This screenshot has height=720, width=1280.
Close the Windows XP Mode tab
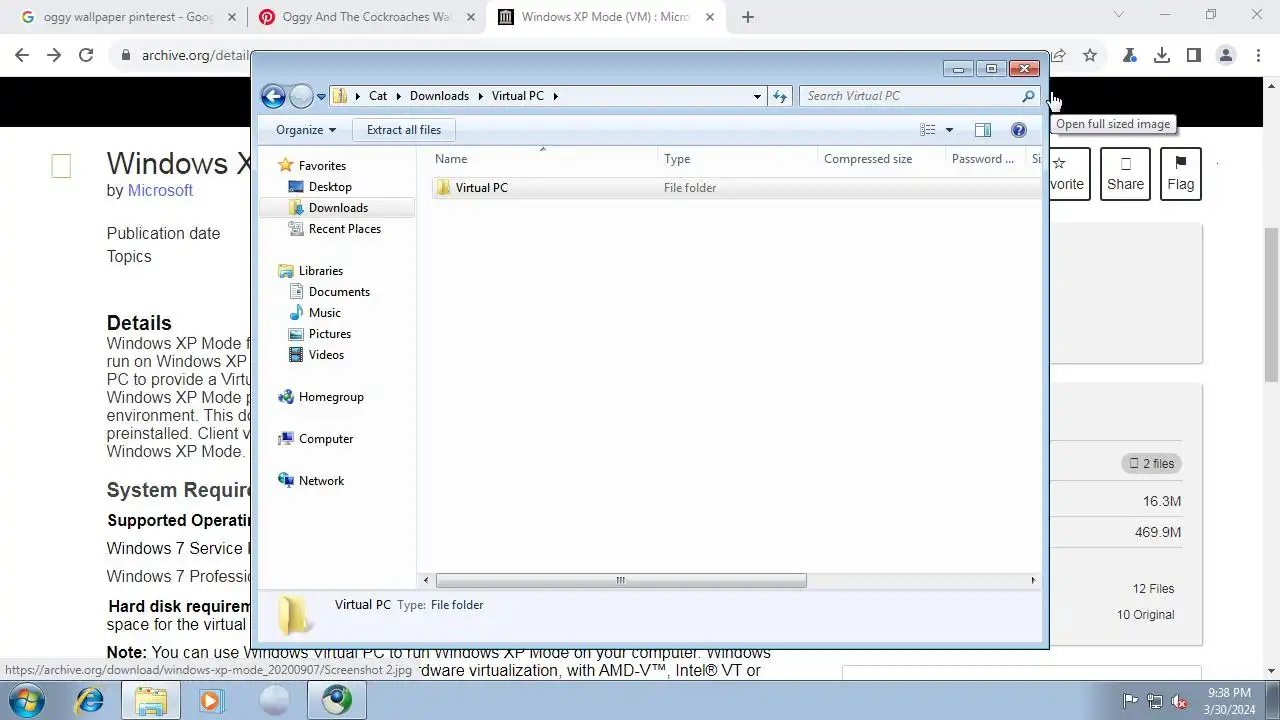coord(711,17)
